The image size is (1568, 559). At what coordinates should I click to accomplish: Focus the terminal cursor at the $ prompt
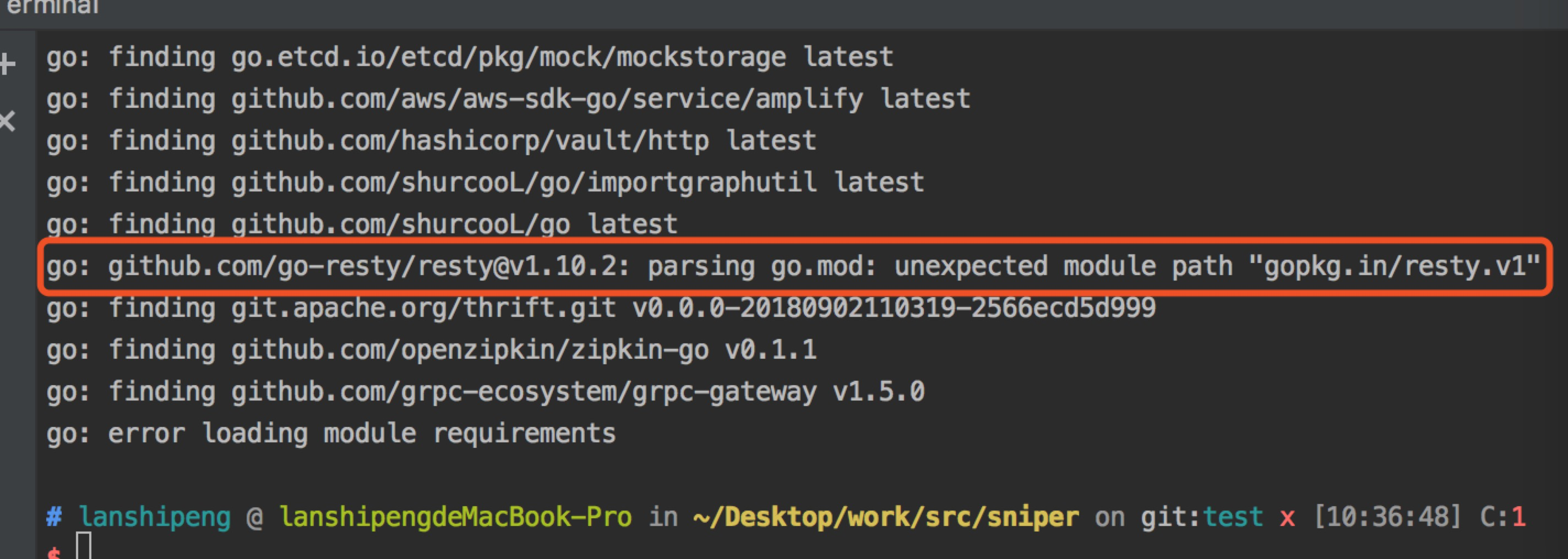[83, 546]
